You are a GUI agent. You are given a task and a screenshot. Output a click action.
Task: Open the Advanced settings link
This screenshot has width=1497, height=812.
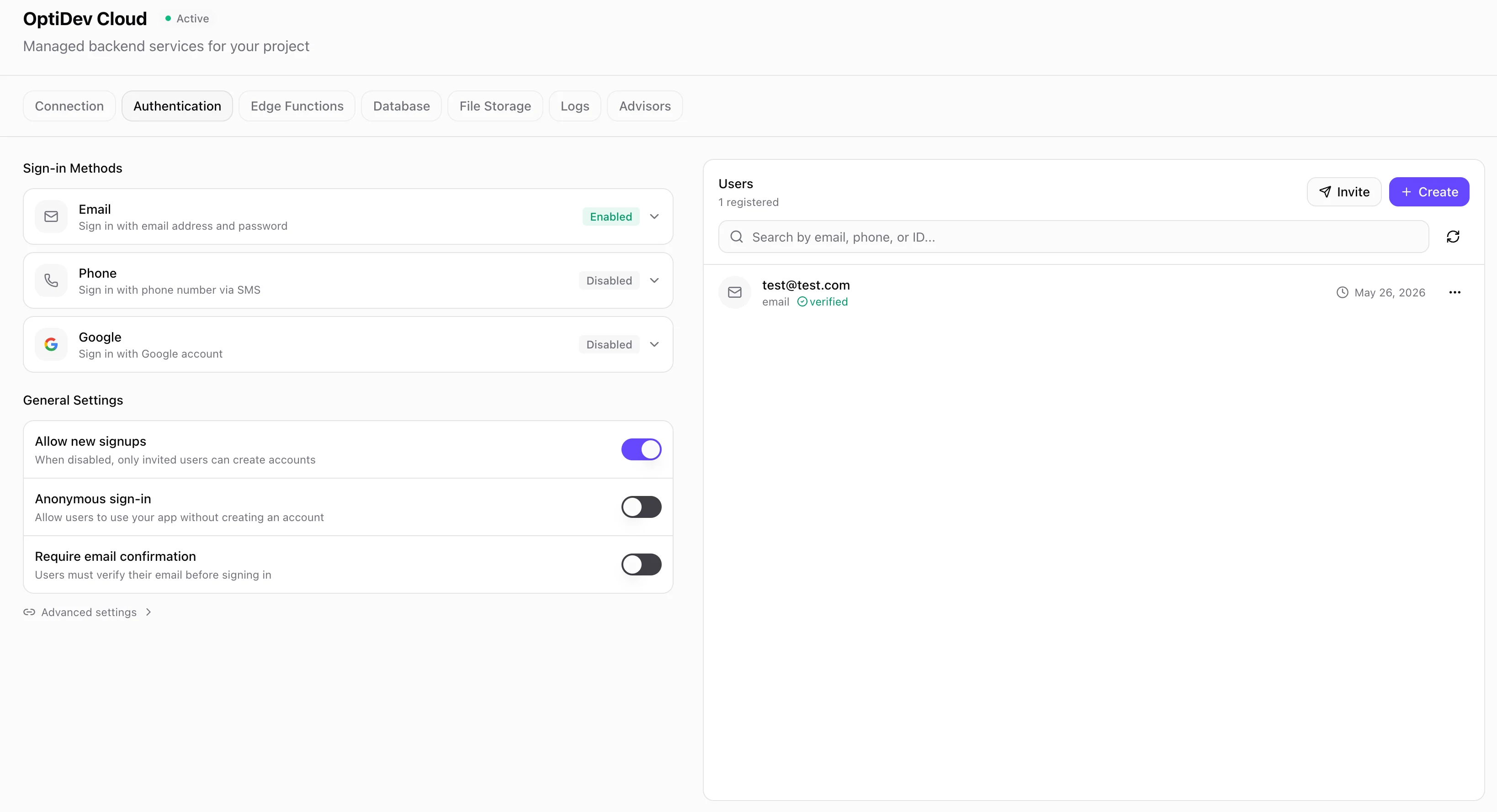click(88, 612)
